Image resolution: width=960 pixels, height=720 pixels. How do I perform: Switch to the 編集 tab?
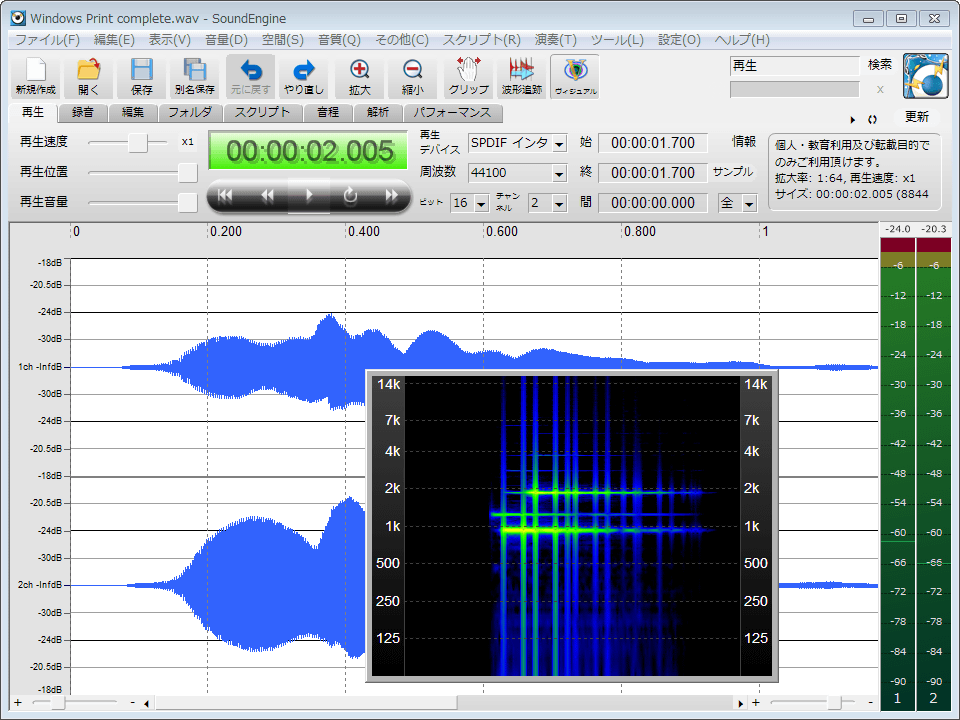[x=133, y=113]
